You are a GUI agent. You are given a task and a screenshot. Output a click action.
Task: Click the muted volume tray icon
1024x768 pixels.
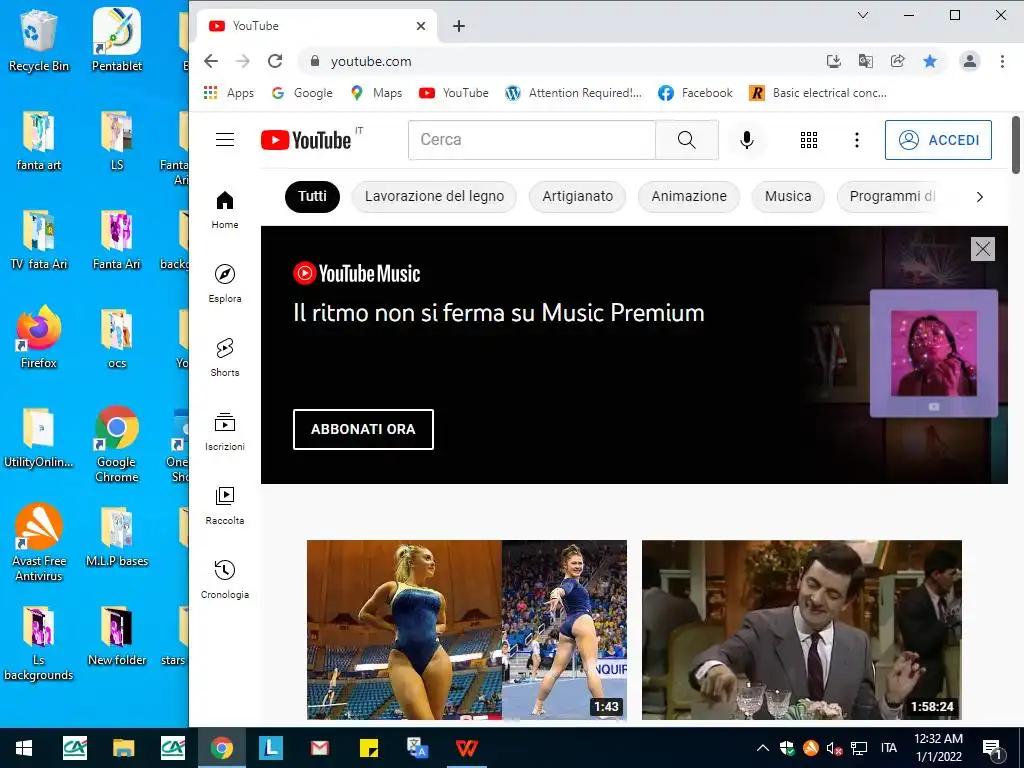(x=834, y=748)
